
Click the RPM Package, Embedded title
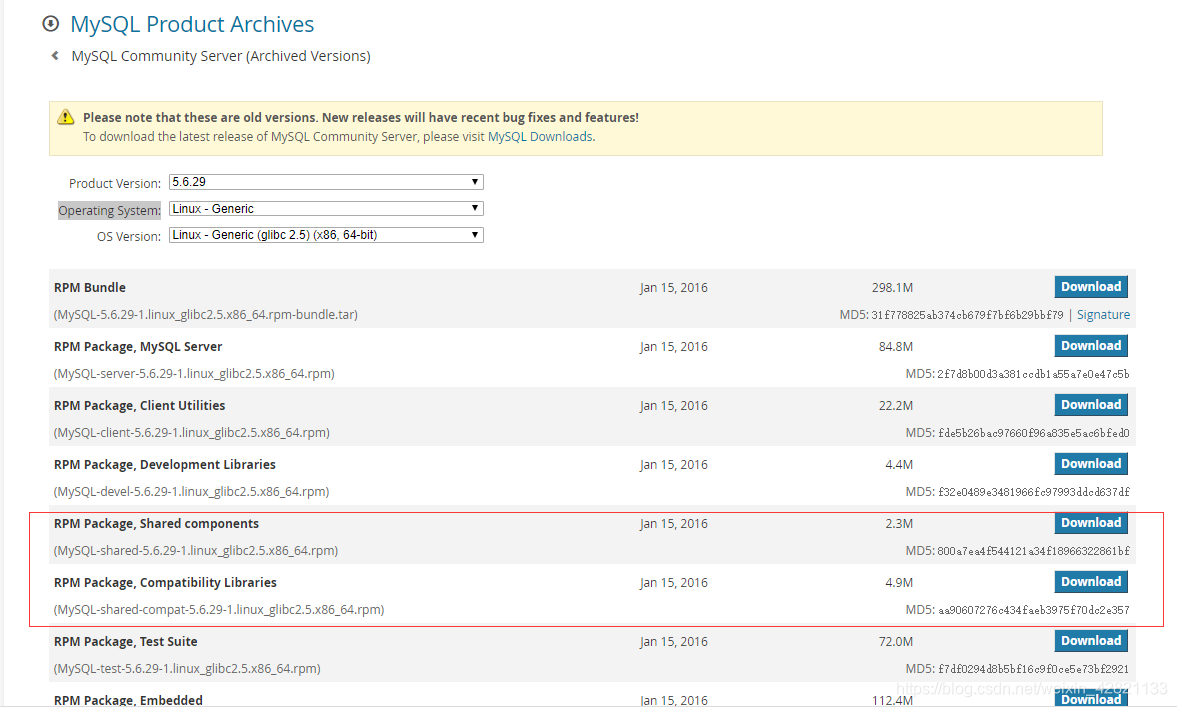[x=128, y=699]
